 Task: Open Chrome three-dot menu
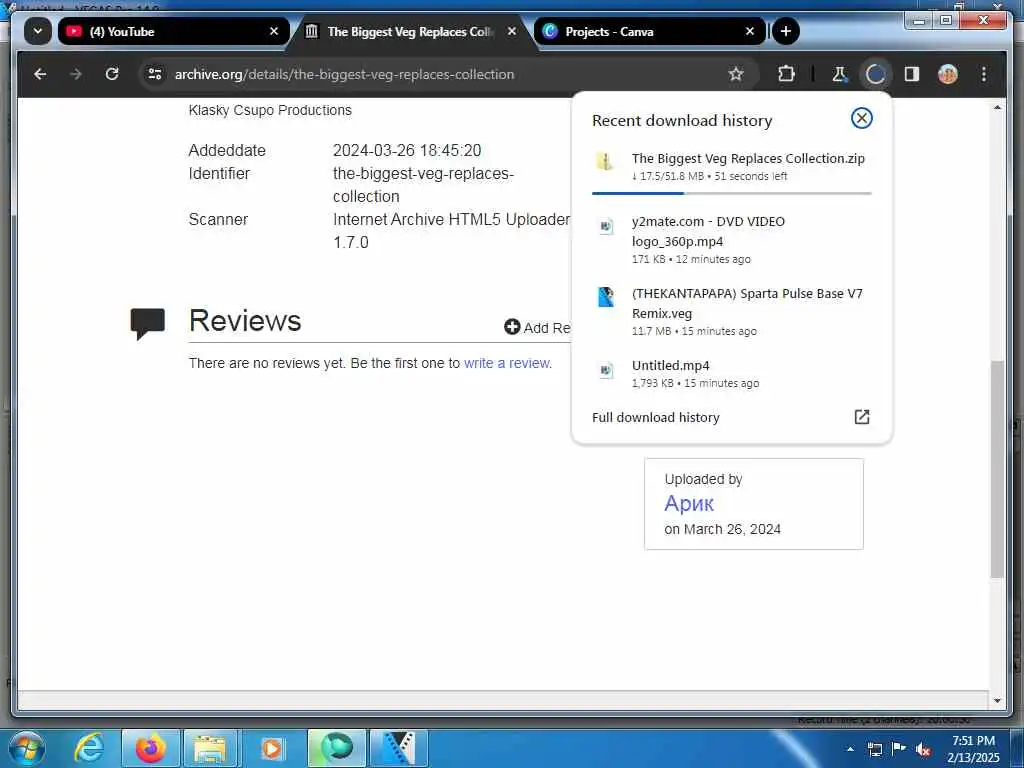(984, 74)
